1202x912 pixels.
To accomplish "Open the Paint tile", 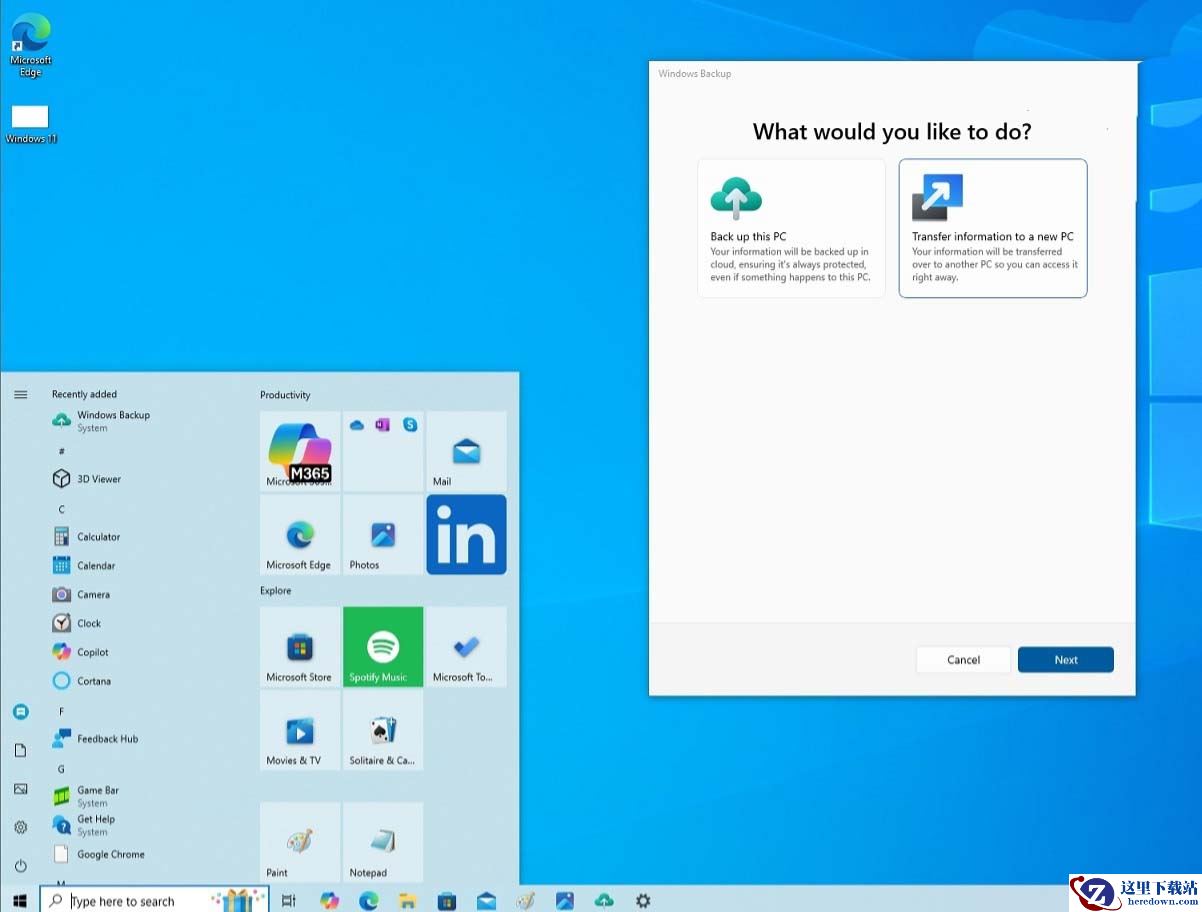I will point(300,842).
